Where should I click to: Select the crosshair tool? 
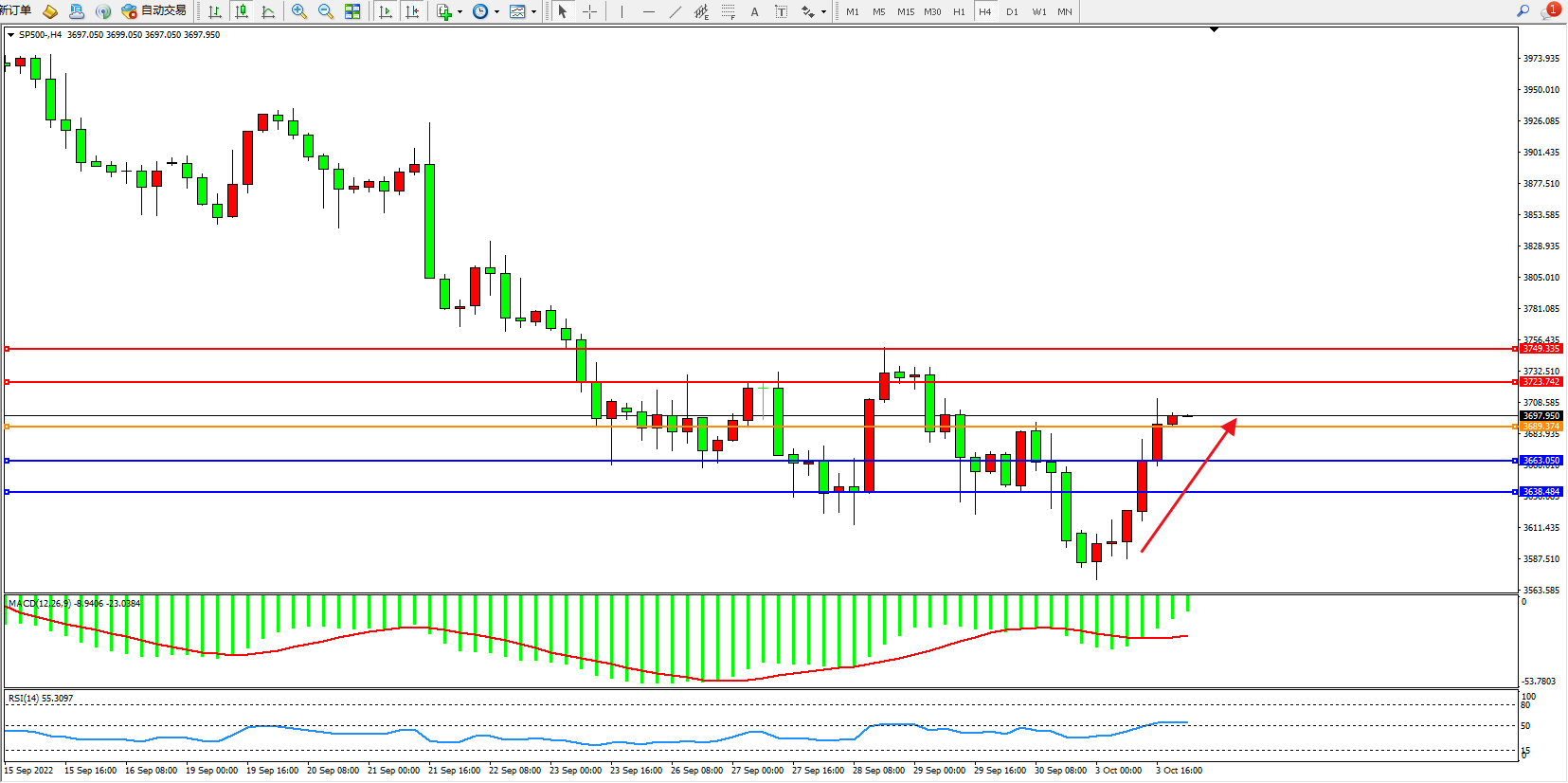(589, 11)
